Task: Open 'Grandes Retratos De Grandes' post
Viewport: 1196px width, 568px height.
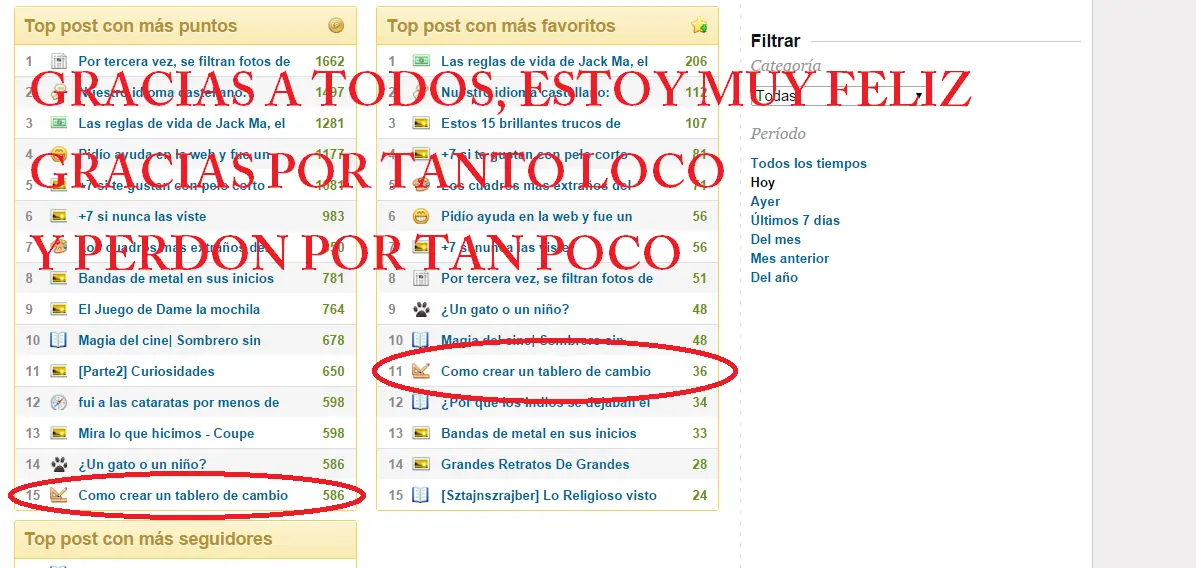Action: (535, 464)
